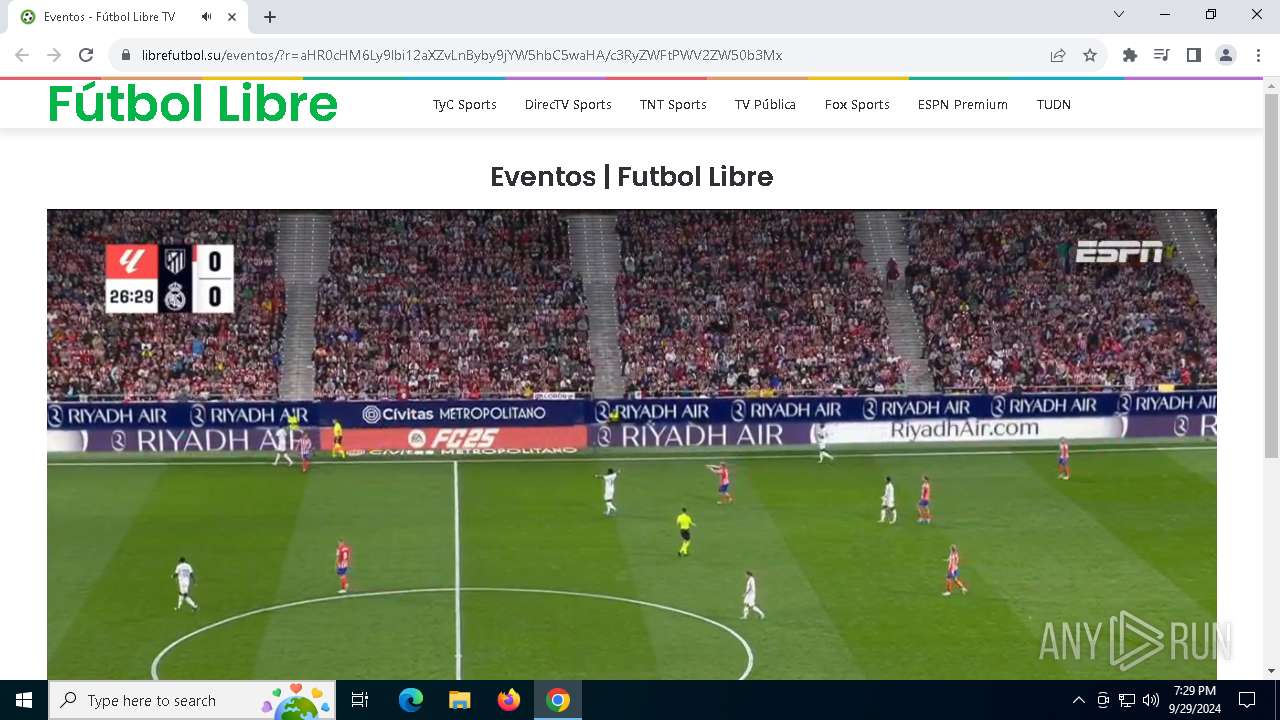1280x720 pixels.
Task: Open the taskbar clock and date
Action: (x=1195, y=700)
